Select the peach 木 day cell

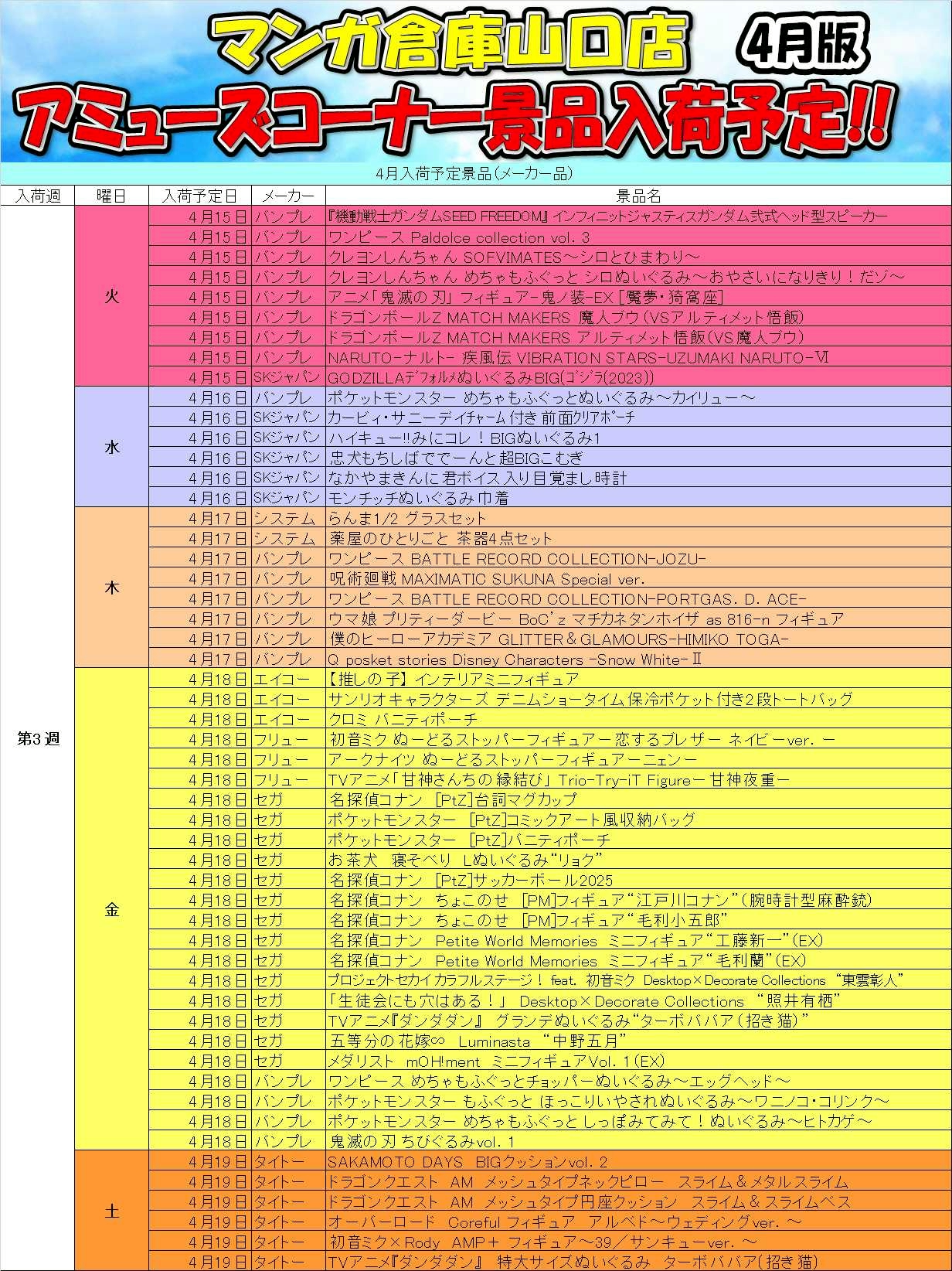(111, 588)
